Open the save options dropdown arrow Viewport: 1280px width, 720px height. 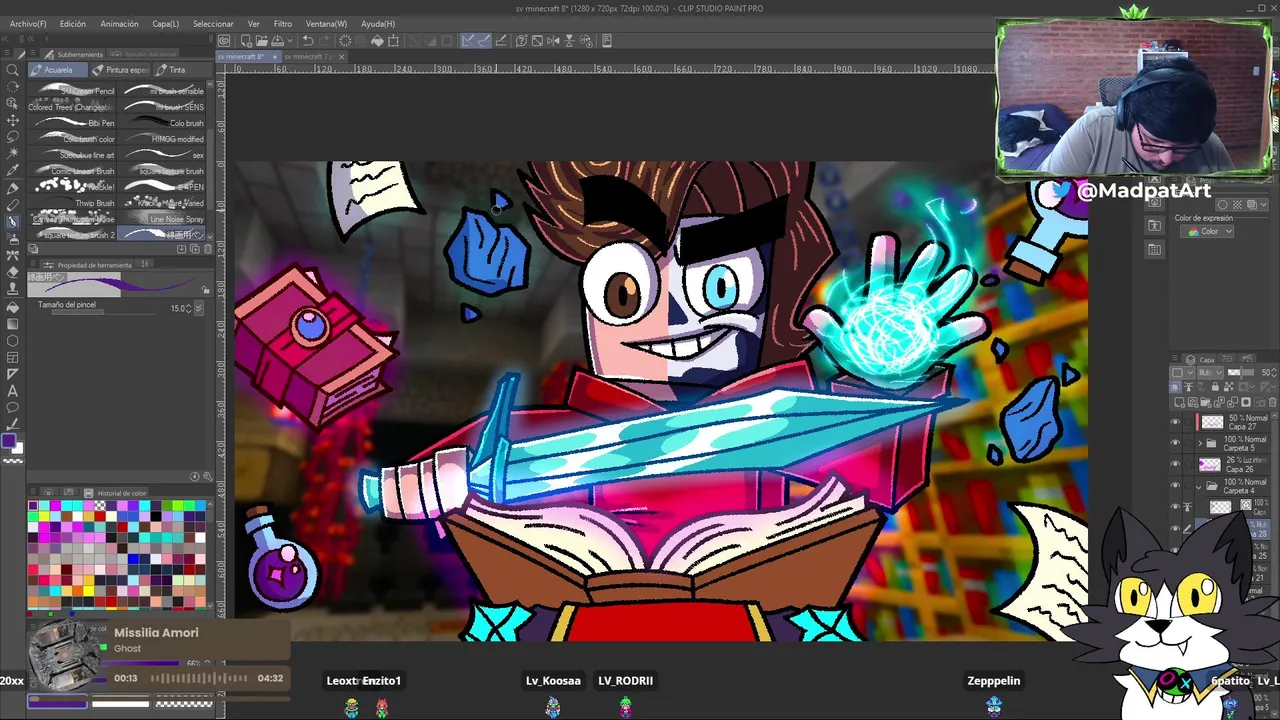pyautogui.click(x=290, y=41)
